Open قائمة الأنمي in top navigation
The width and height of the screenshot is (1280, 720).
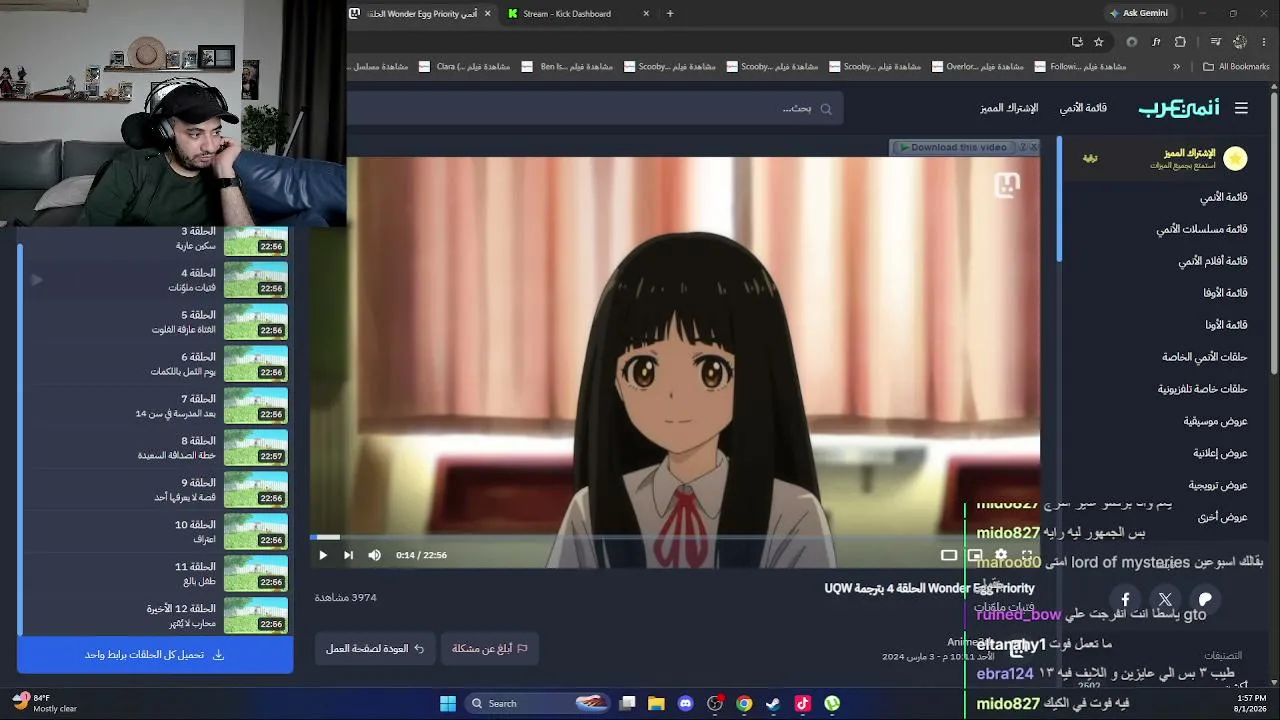(x=1083, y=108)
